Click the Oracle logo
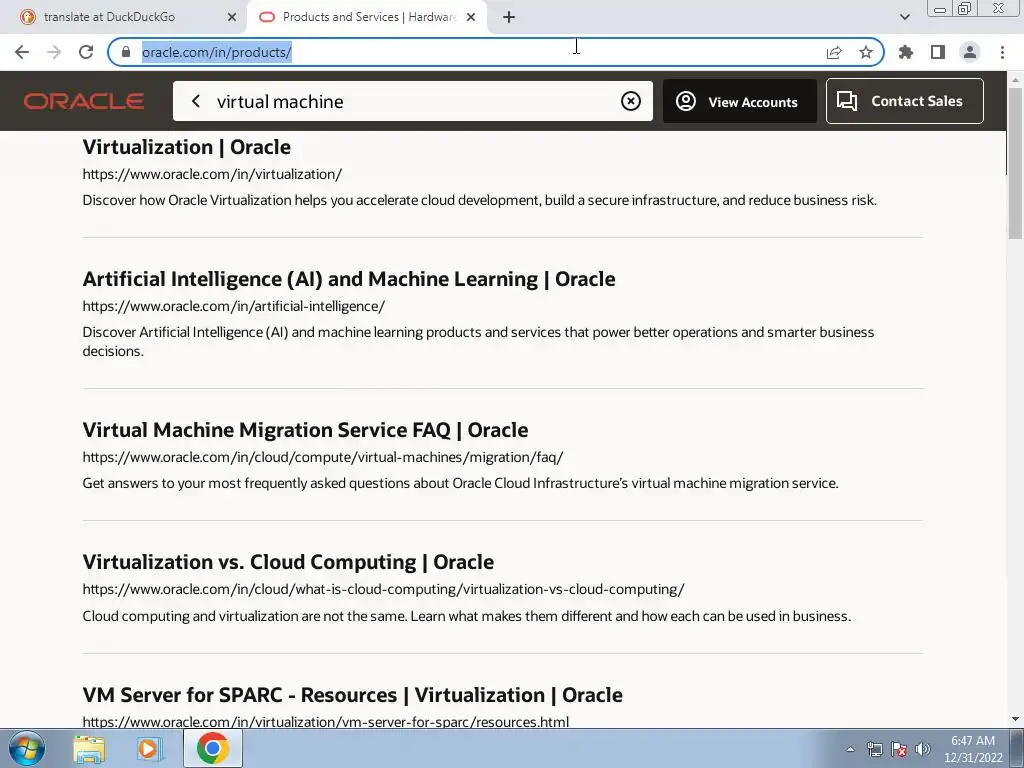 click(84, 101)
